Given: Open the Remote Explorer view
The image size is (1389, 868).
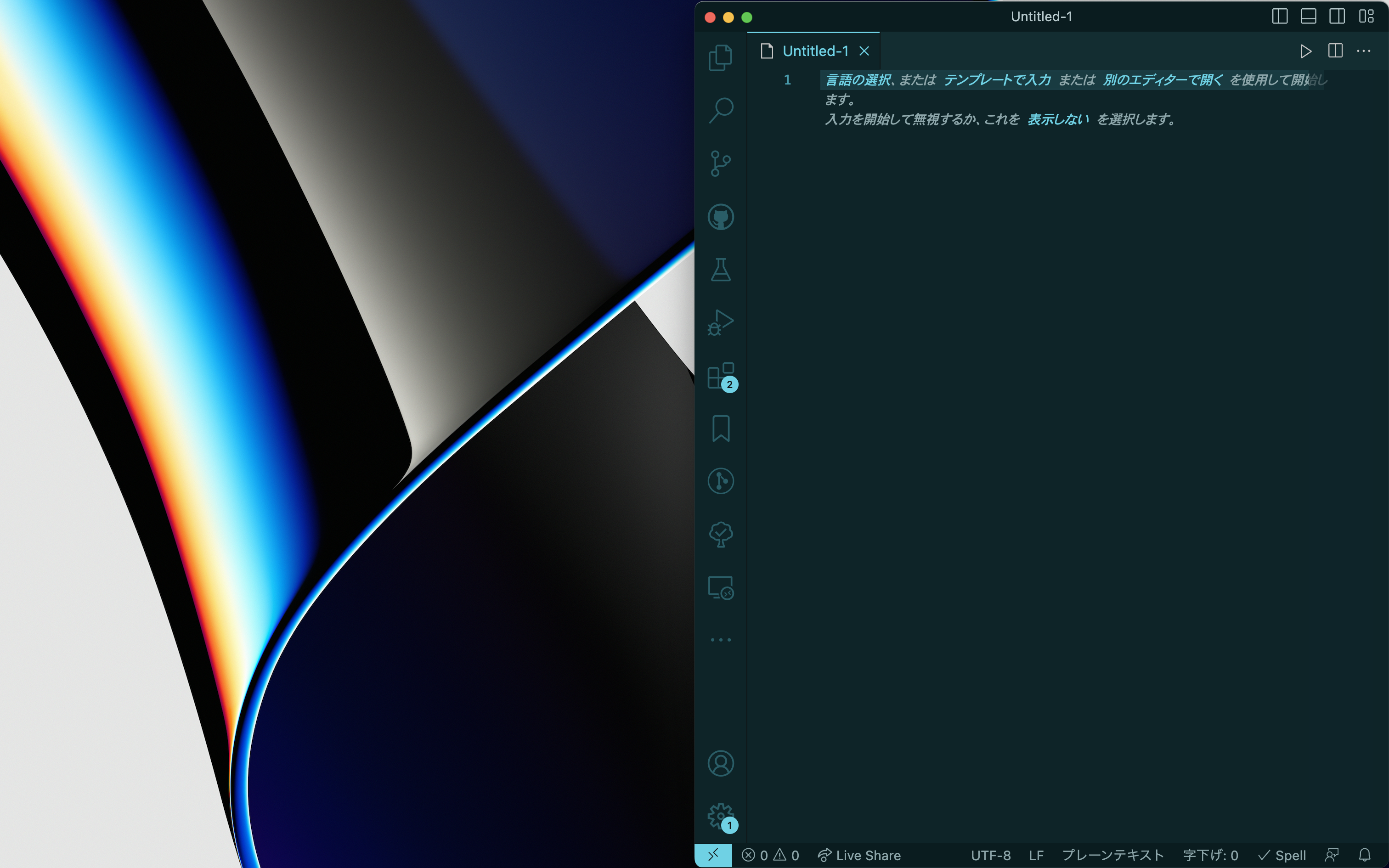Looking at the screenshot, I should click(720, 588).
